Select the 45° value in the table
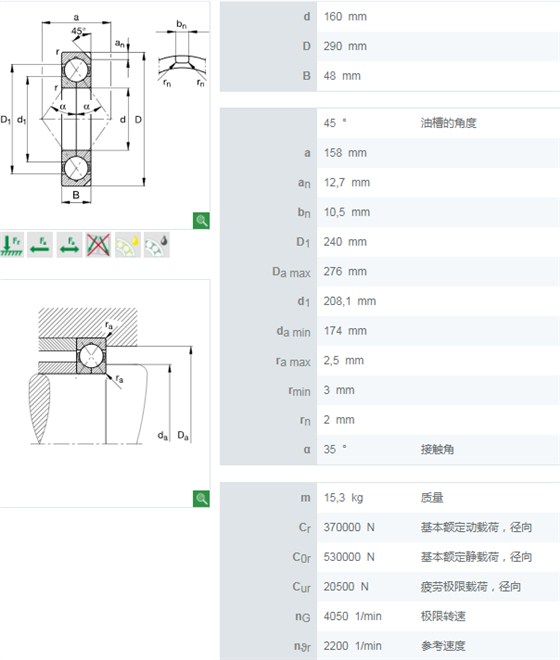The image size is (560, 660). 335,123
